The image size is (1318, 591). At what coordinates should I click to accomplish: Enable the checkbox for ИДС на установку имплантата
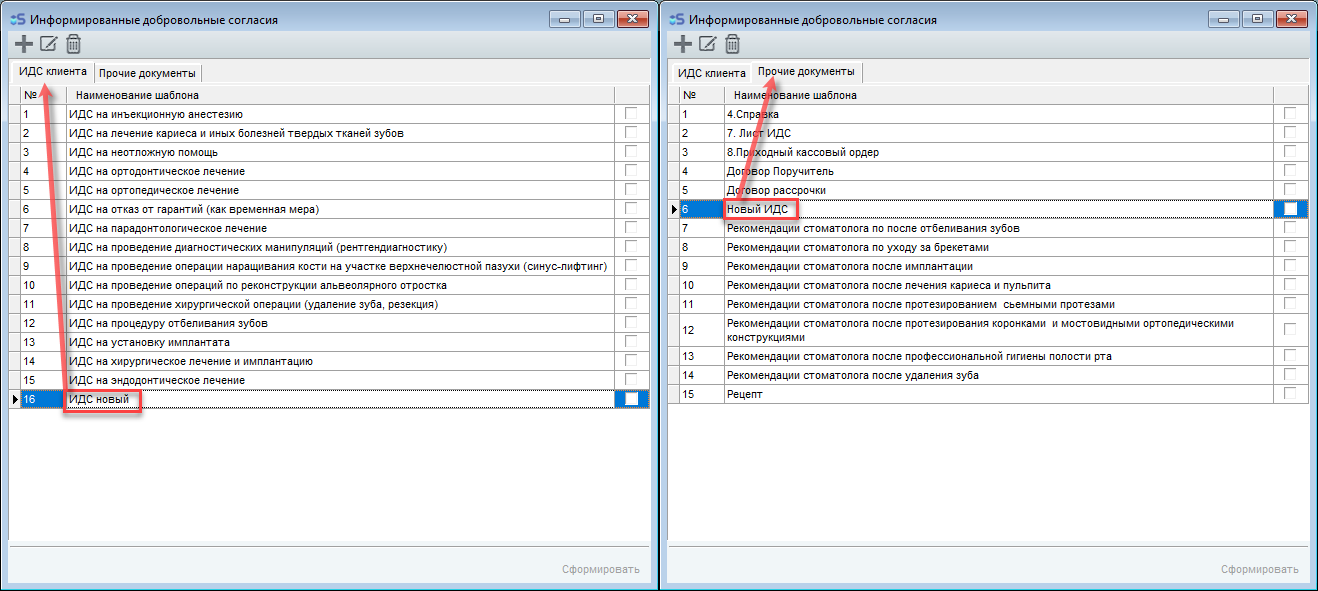631,342
